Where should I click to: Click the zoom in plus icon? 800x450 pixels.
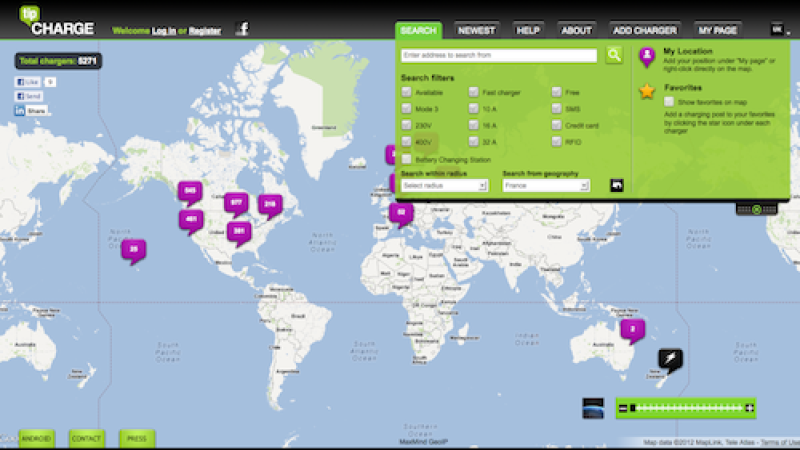(749, 408)
